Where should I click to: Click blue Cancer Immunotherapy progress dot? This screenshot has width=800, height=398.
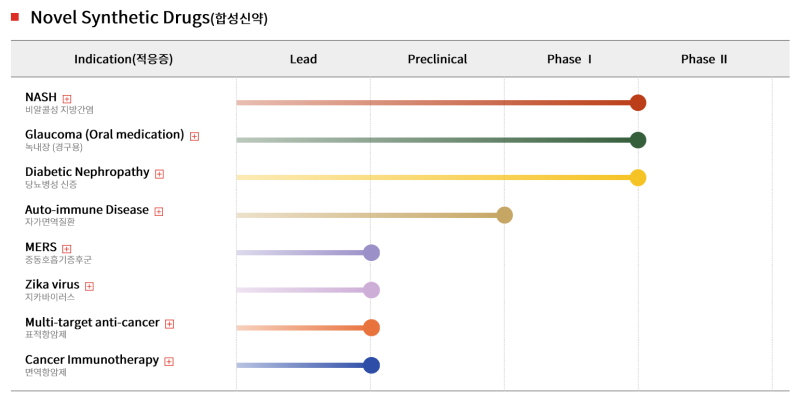[371, 365]
